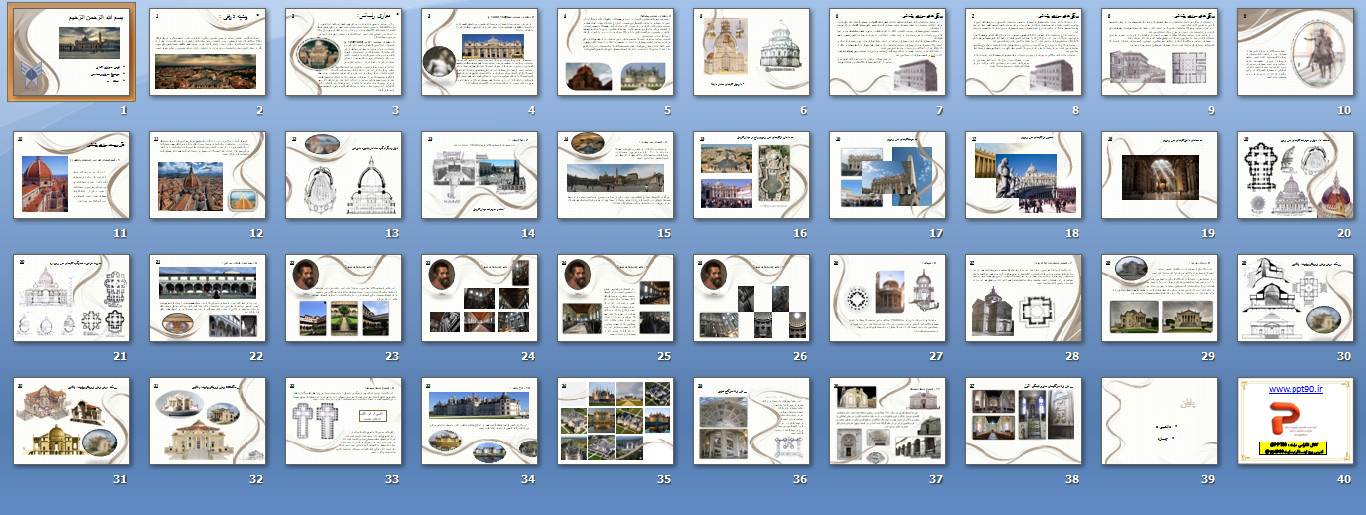
Task: Select slide 13 dome section drawing
Action: [343, 175]
